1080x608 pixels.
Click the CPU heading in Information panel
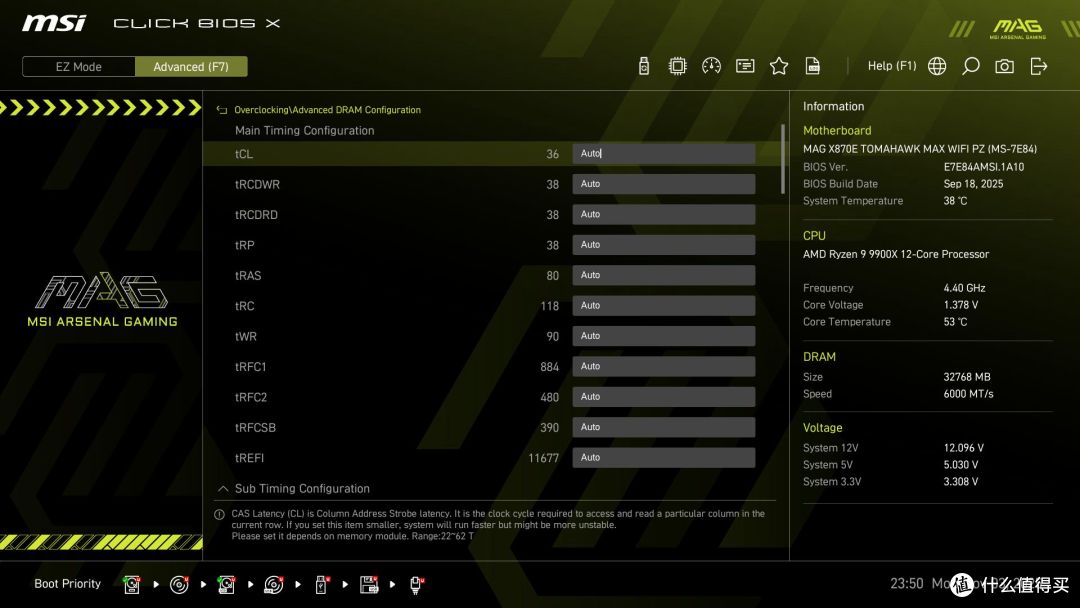(814, 235)
